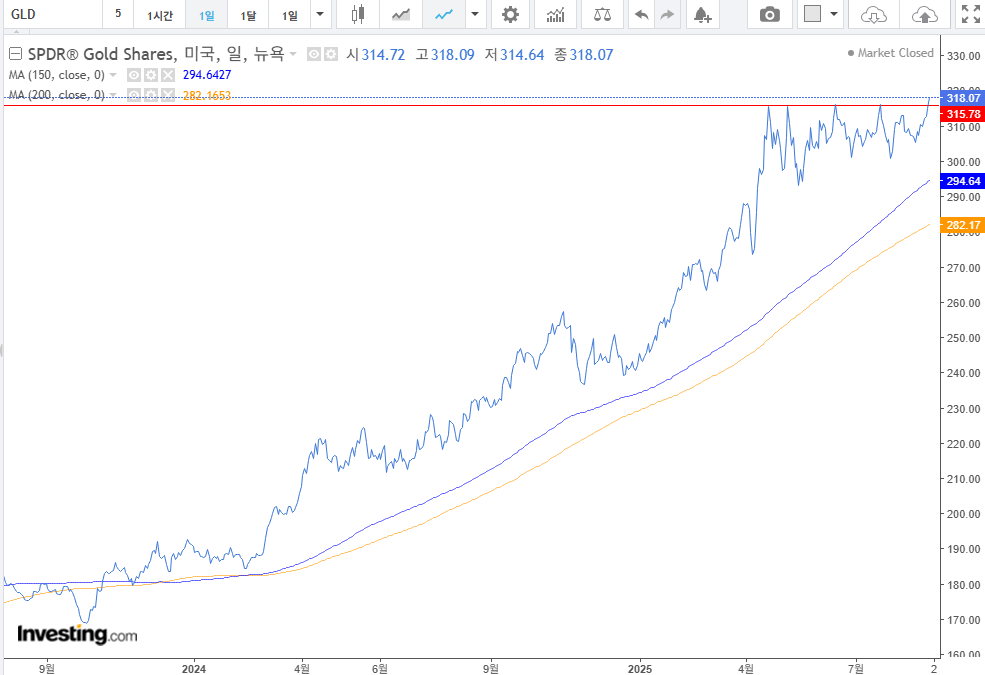
Task: Click the 170.00 price axis label
Action: tap(964, 620)
